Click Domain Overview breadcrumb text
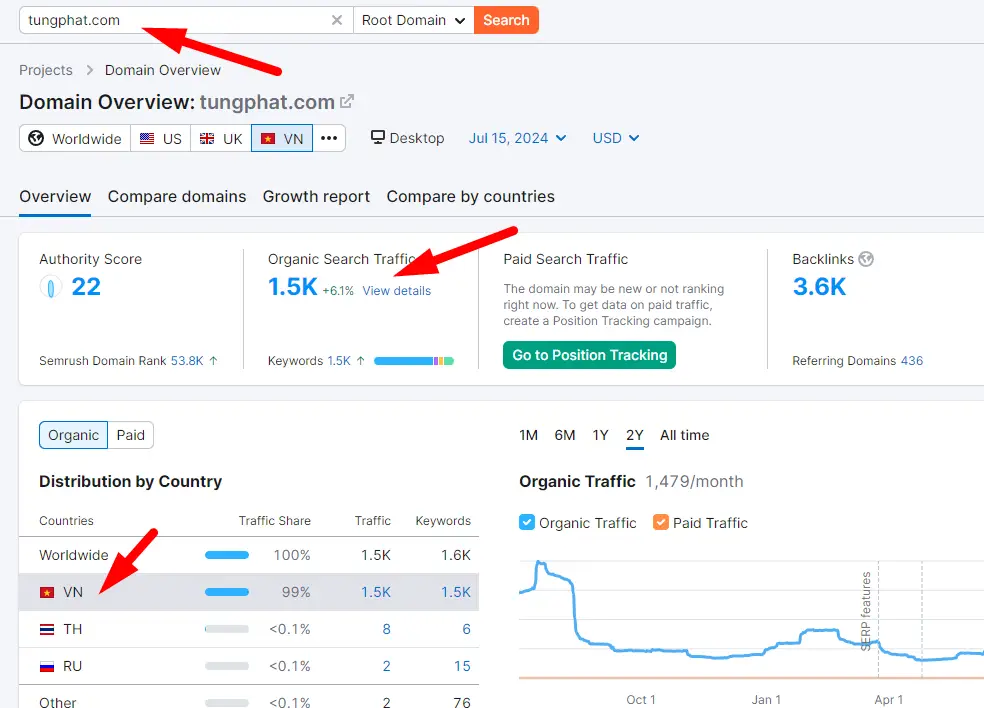The height and width of the screenshot is (708, 984). click(163, 70)
